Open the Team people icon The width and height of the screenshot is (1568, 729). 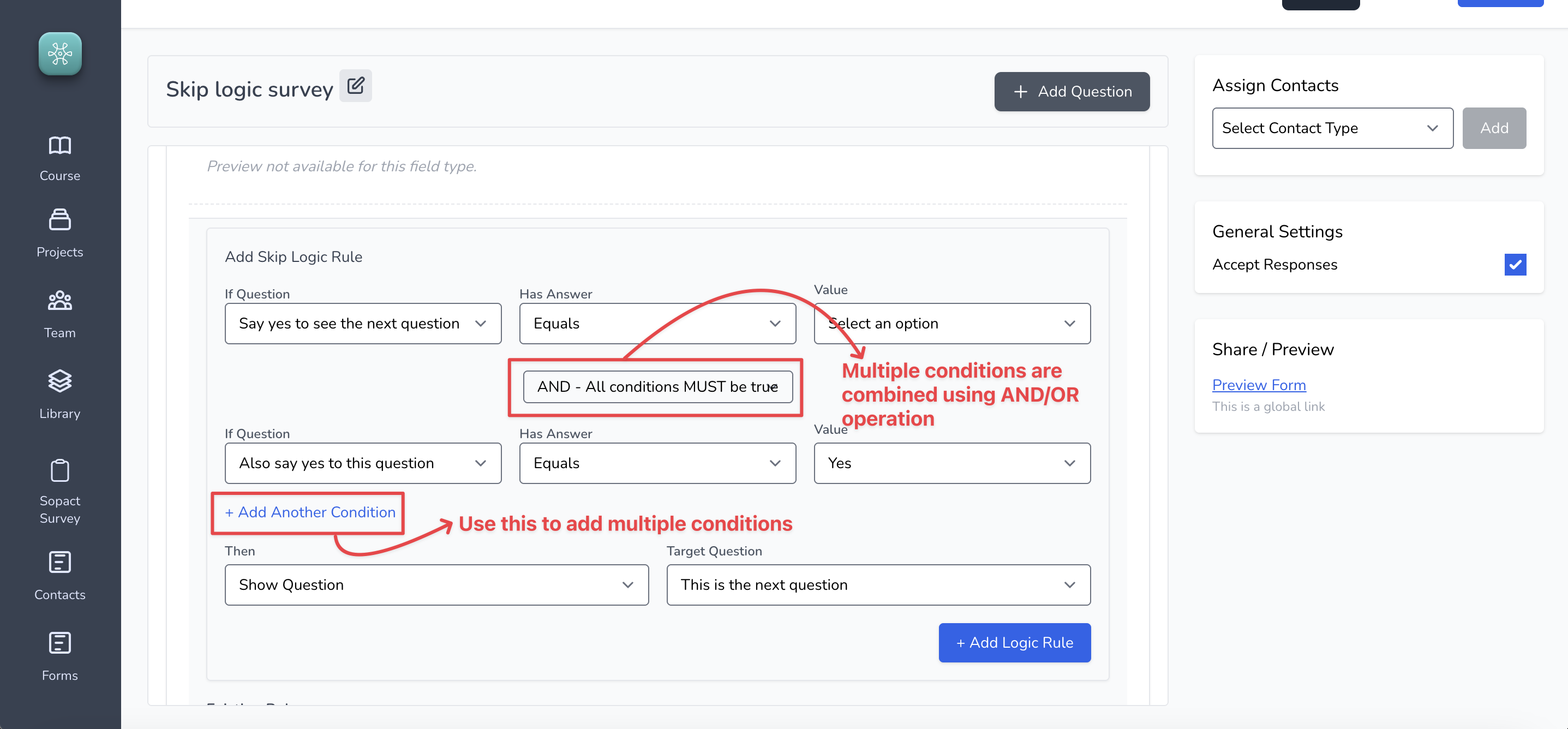pos(59,300)
